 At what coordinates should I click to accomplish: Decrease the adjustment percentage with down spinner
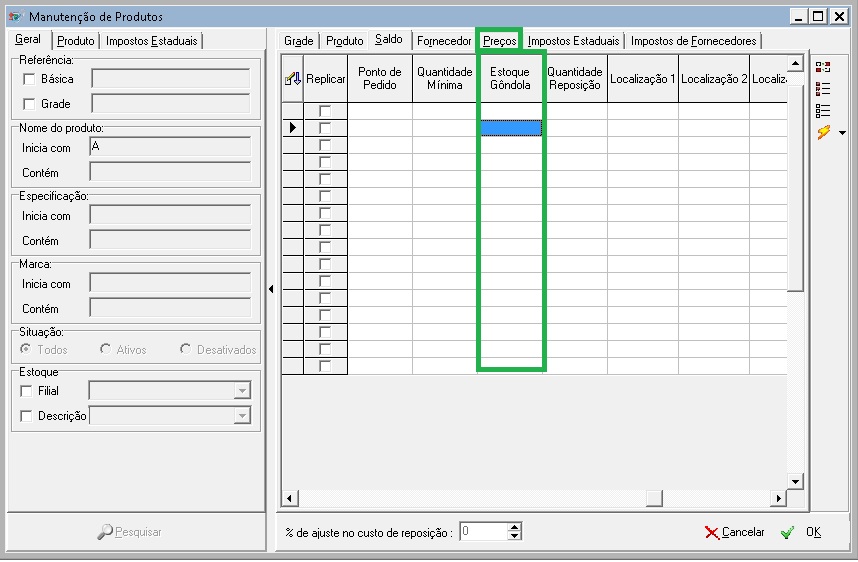[x=514, y=536]
